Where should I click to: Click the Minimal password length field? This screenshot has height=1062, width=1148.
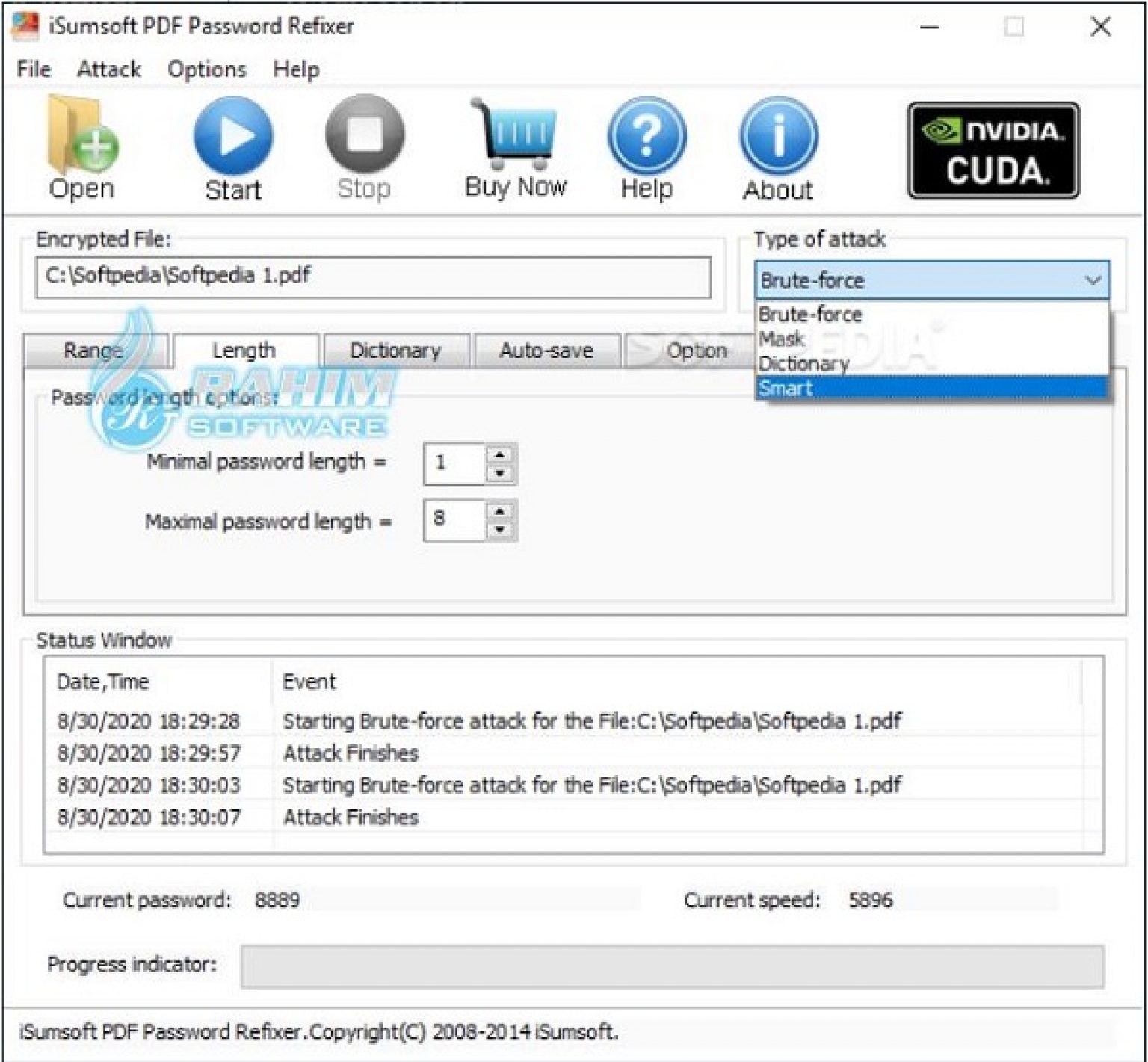(x=455, y=463)
